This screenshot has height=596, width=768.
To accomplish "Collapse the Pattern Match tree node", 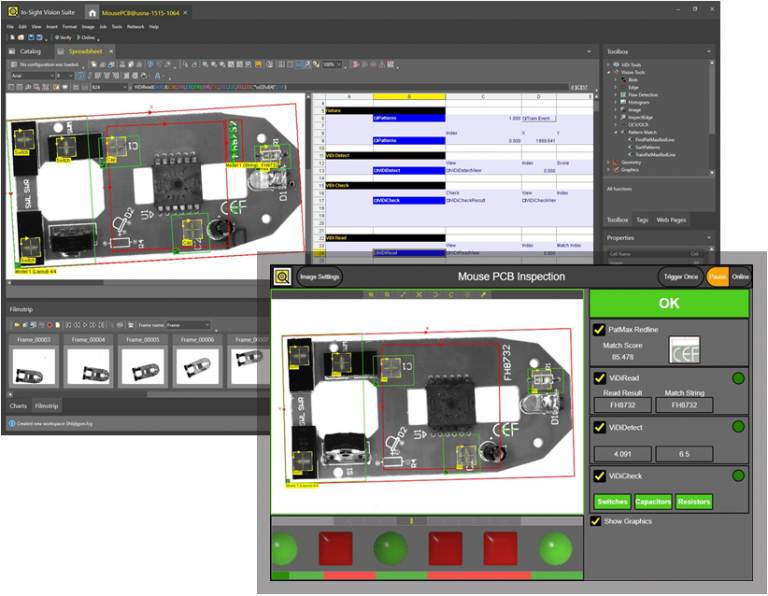I will [616, 132].
